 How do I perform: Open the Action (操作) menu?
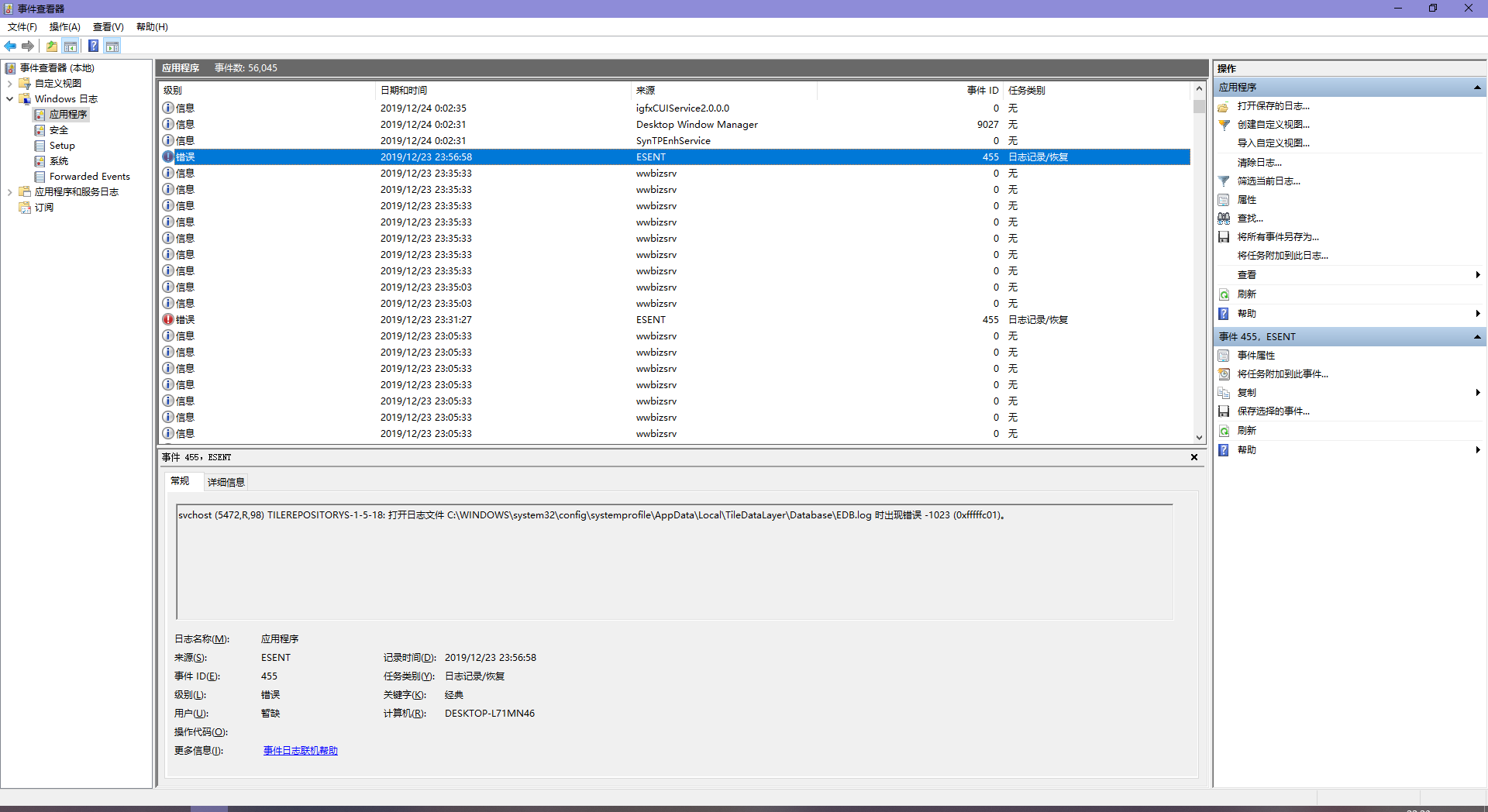pyautogui.click(x=65, y=27)
